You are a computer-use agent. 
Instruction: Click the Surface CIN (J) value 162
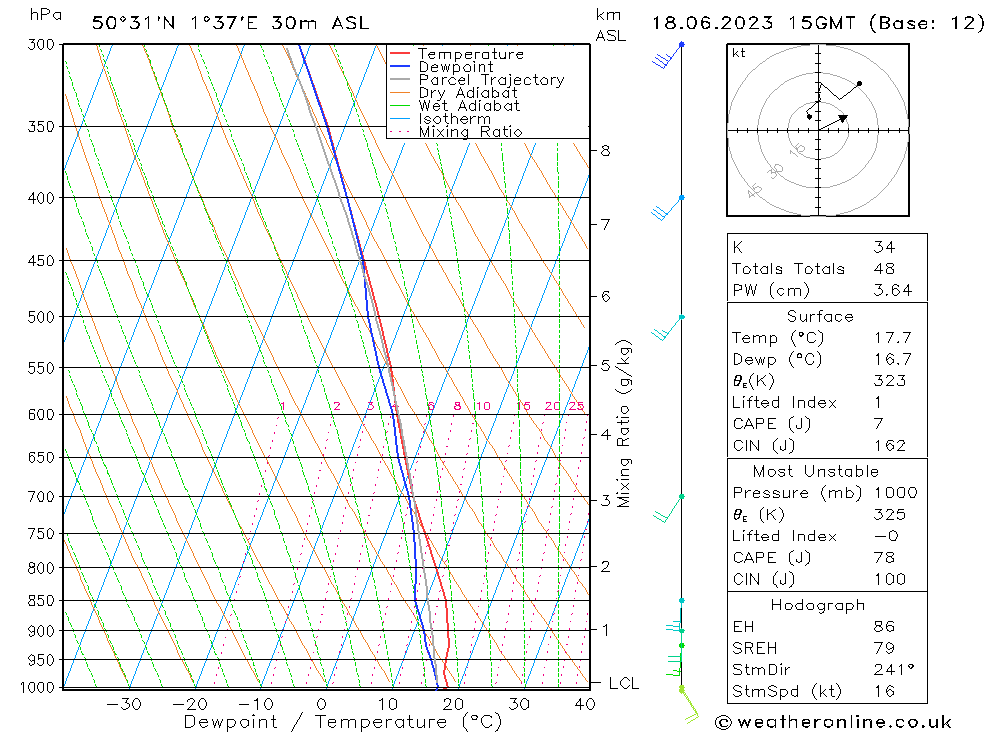(x=890, y=445)
